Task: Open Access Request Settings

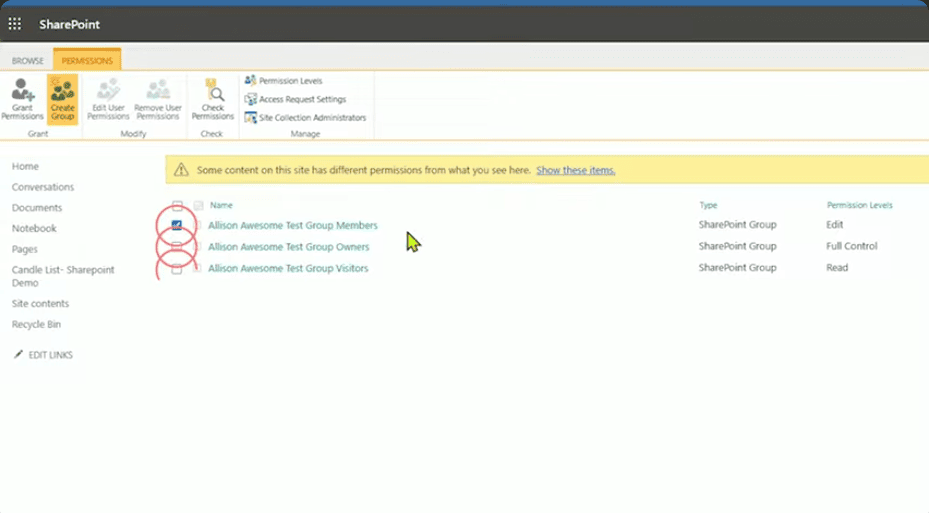Action: (x=296, y=99)
